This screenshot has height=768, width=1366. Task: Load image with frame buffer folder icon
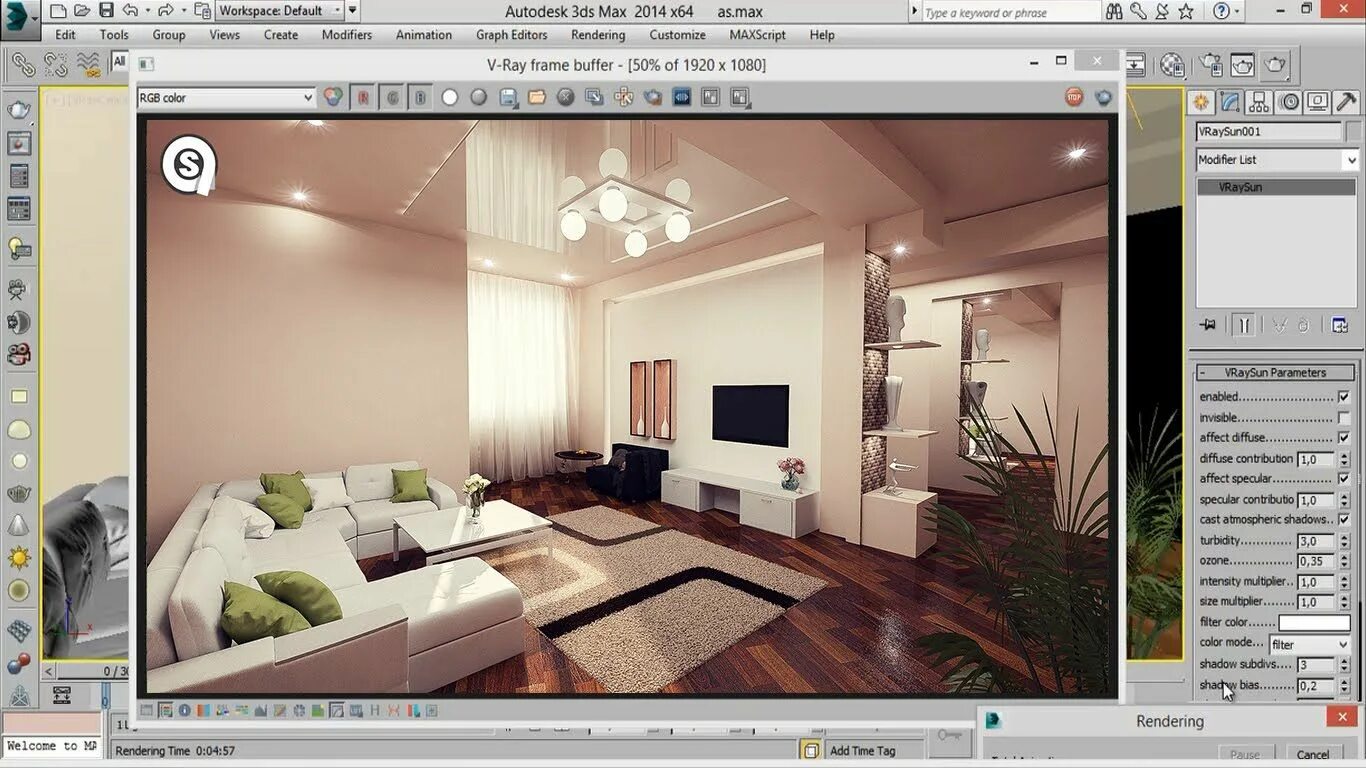pyautogui.click(x=537, y=98)
